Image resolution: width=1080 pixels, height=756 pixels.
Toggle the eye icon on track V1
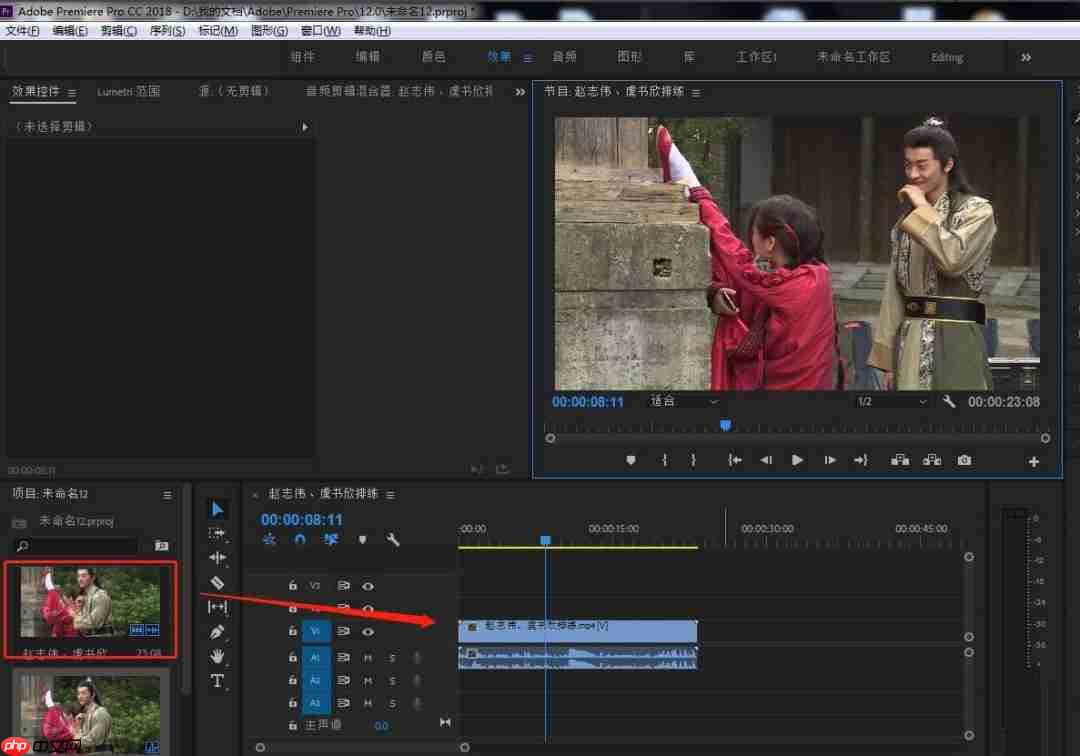point(367,631)
